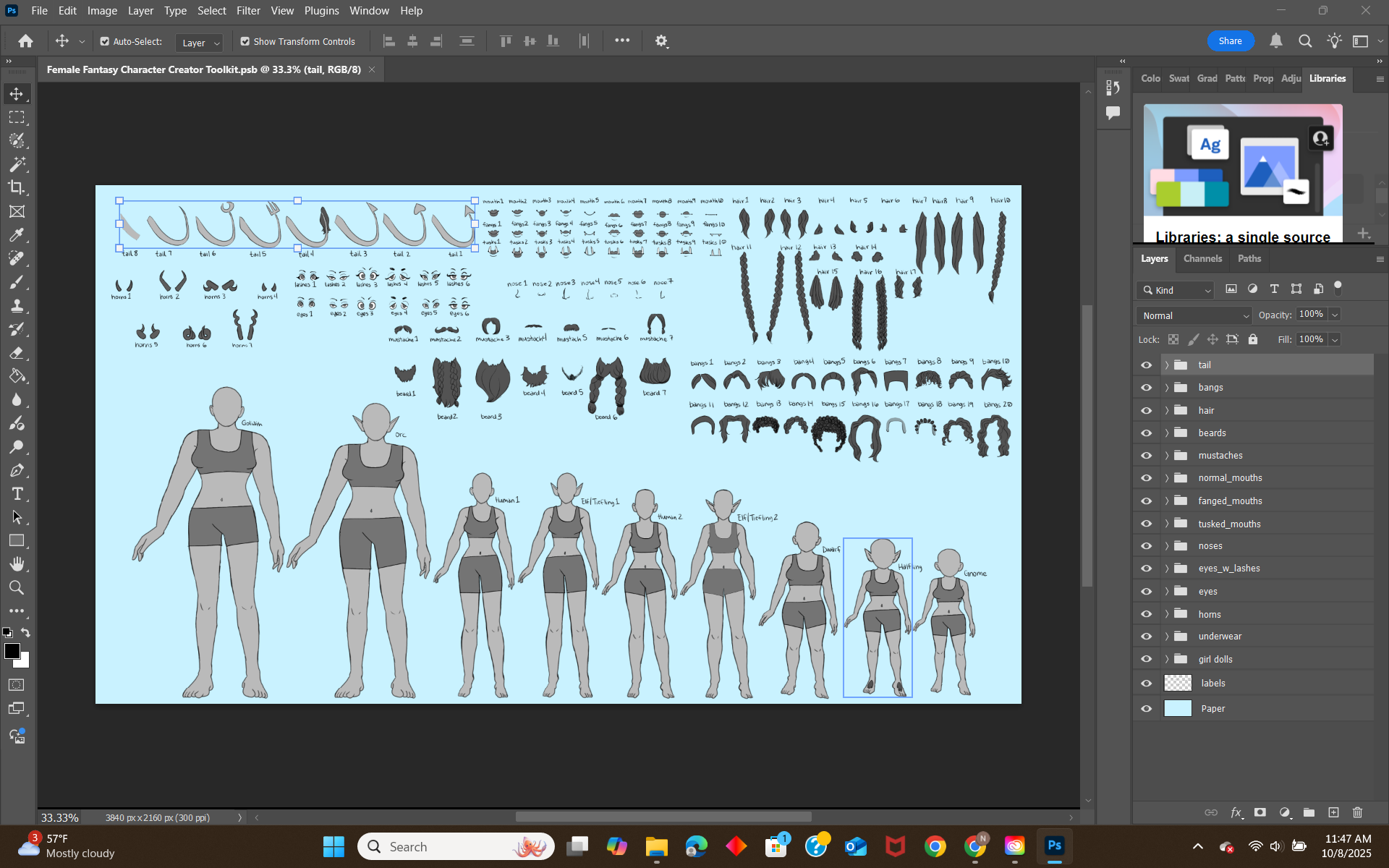Screen dimensions: 1389x868
Task: Select the Clone Stamp tool
Action: [17, 305]
